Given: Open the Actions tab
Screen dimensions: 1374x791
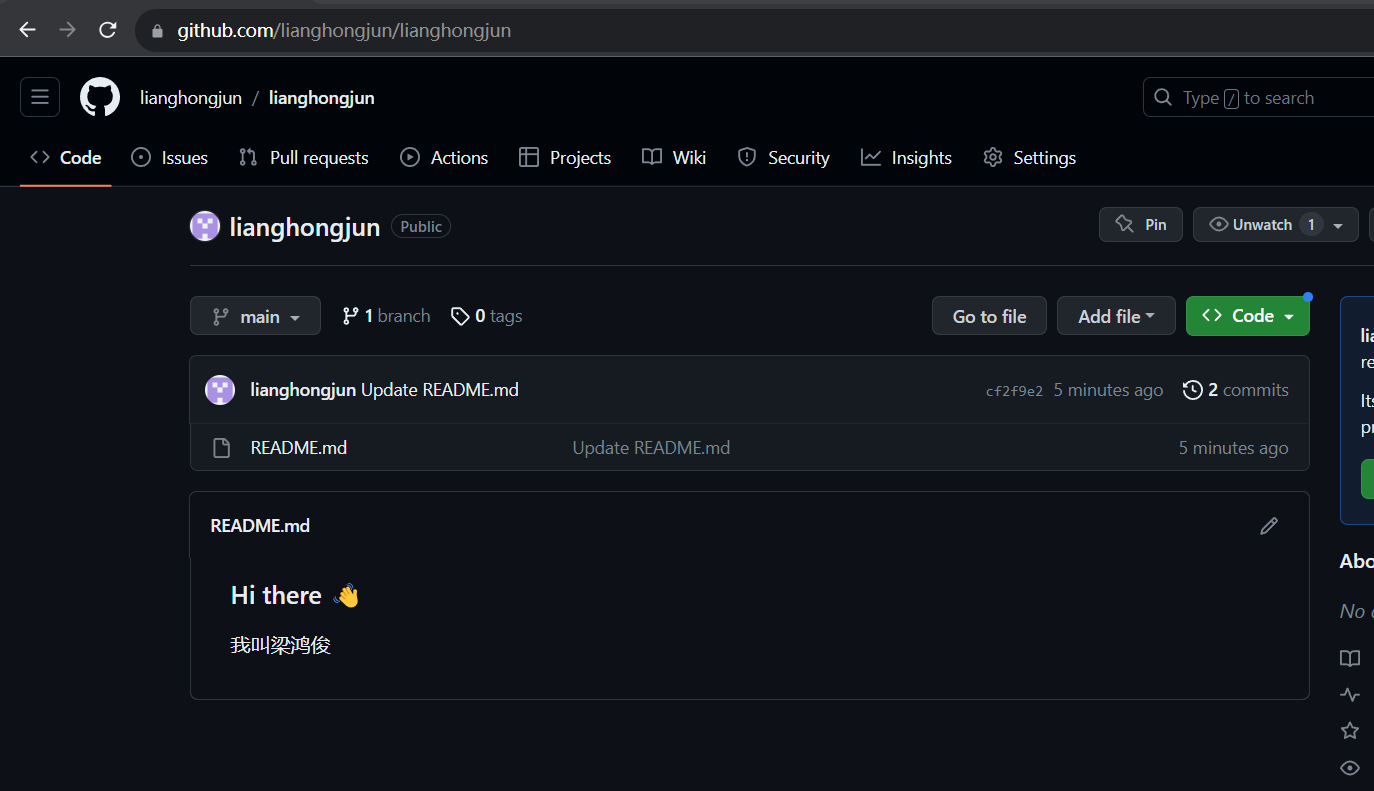Looking at the screenshot, I should coord(444,158).
